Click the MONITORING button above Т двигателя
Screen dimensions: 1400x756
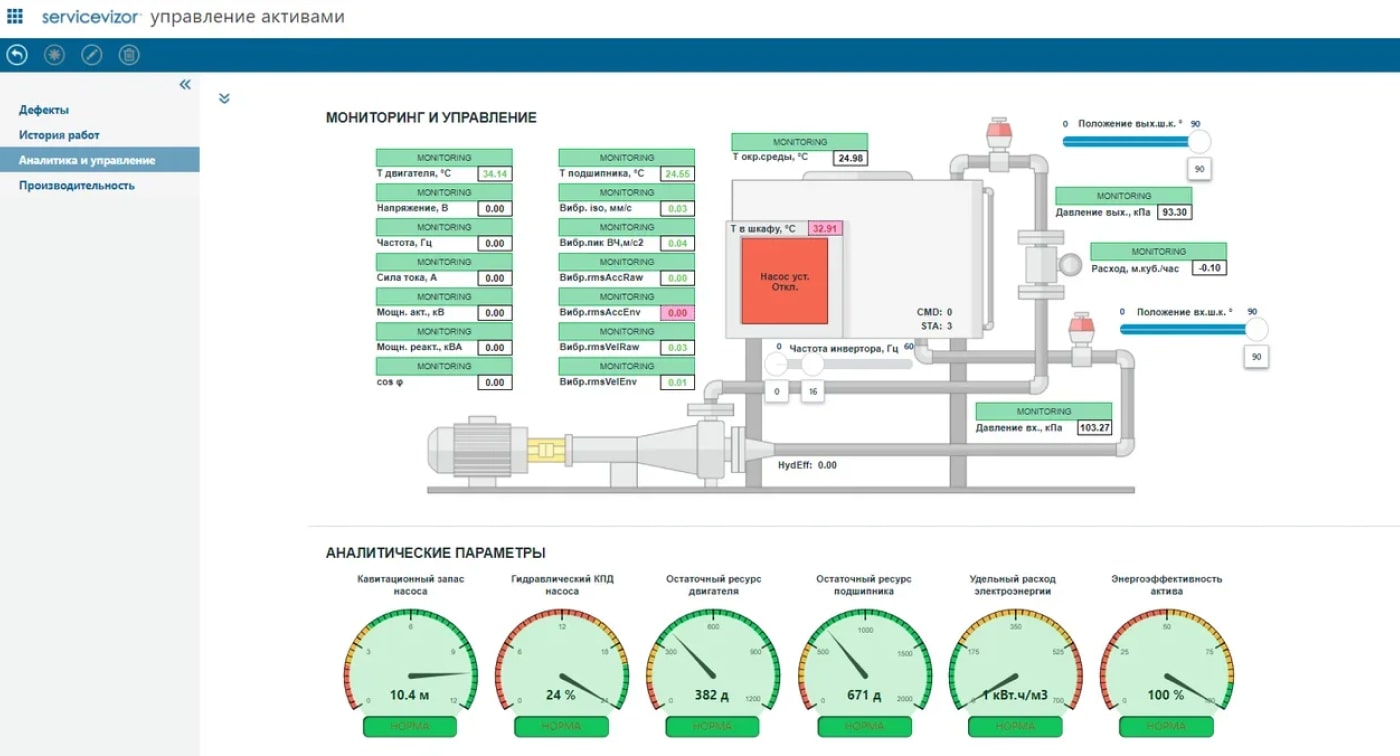click(x=444, y=157)
